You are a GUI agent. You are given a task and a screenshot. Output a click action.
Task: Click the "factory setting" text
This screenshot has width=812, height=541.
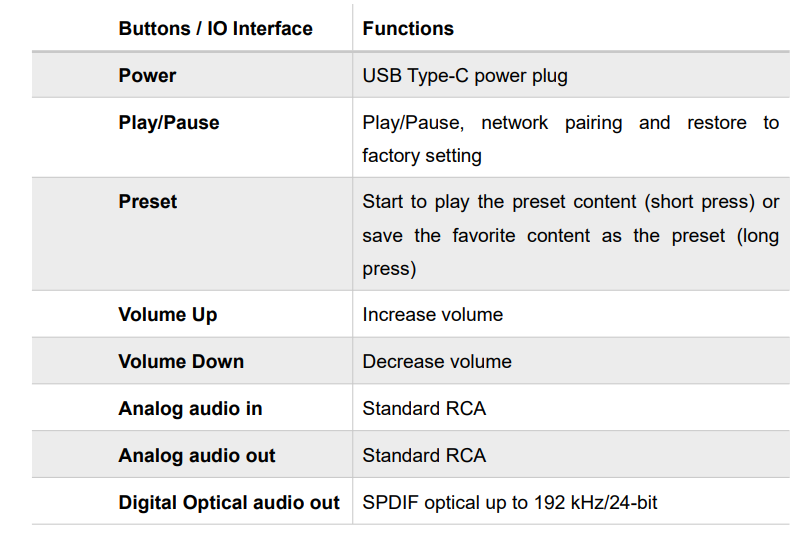click(x=422, y=155)
